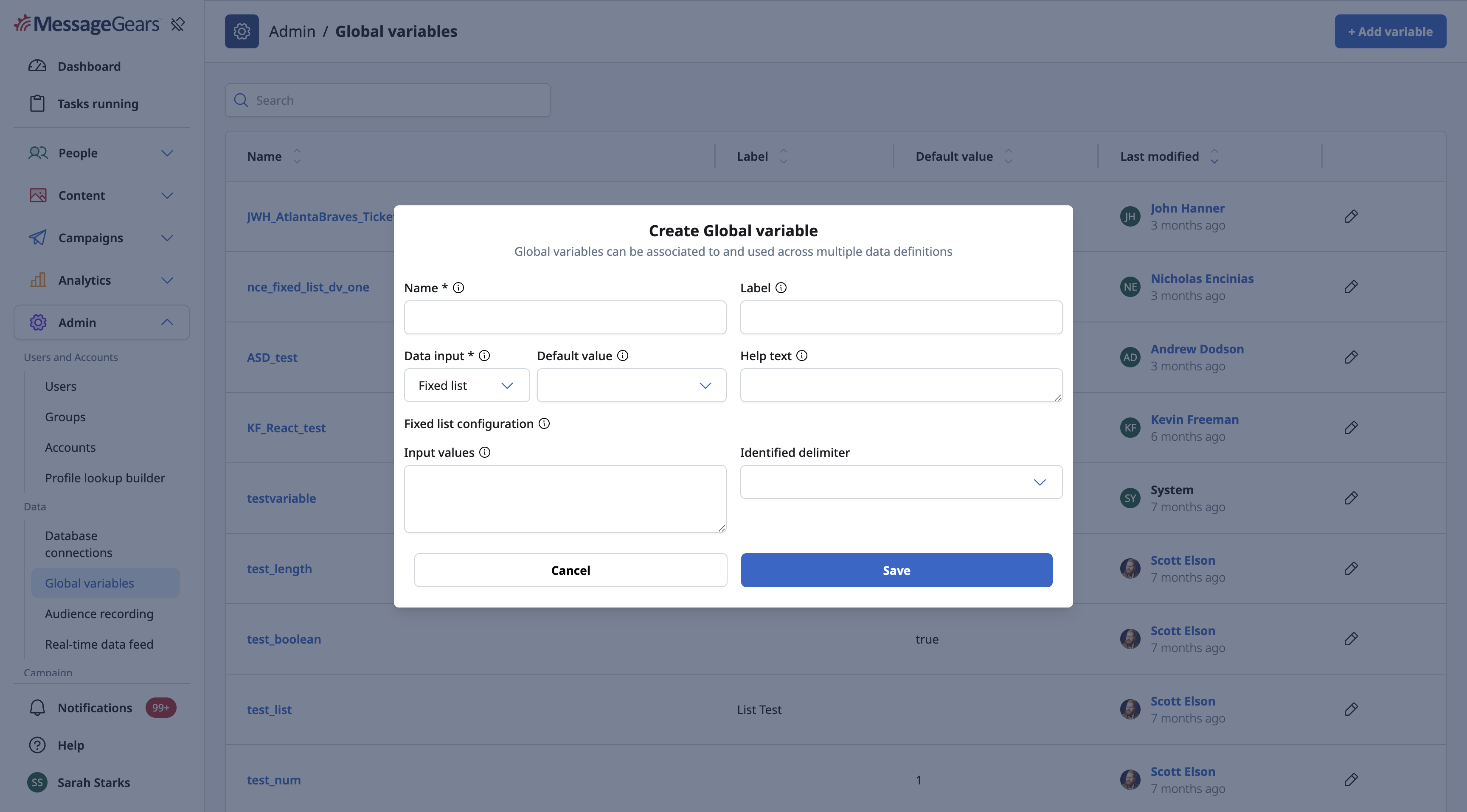Click edit pencil for test_boolean row

(x=1351, y=639)
